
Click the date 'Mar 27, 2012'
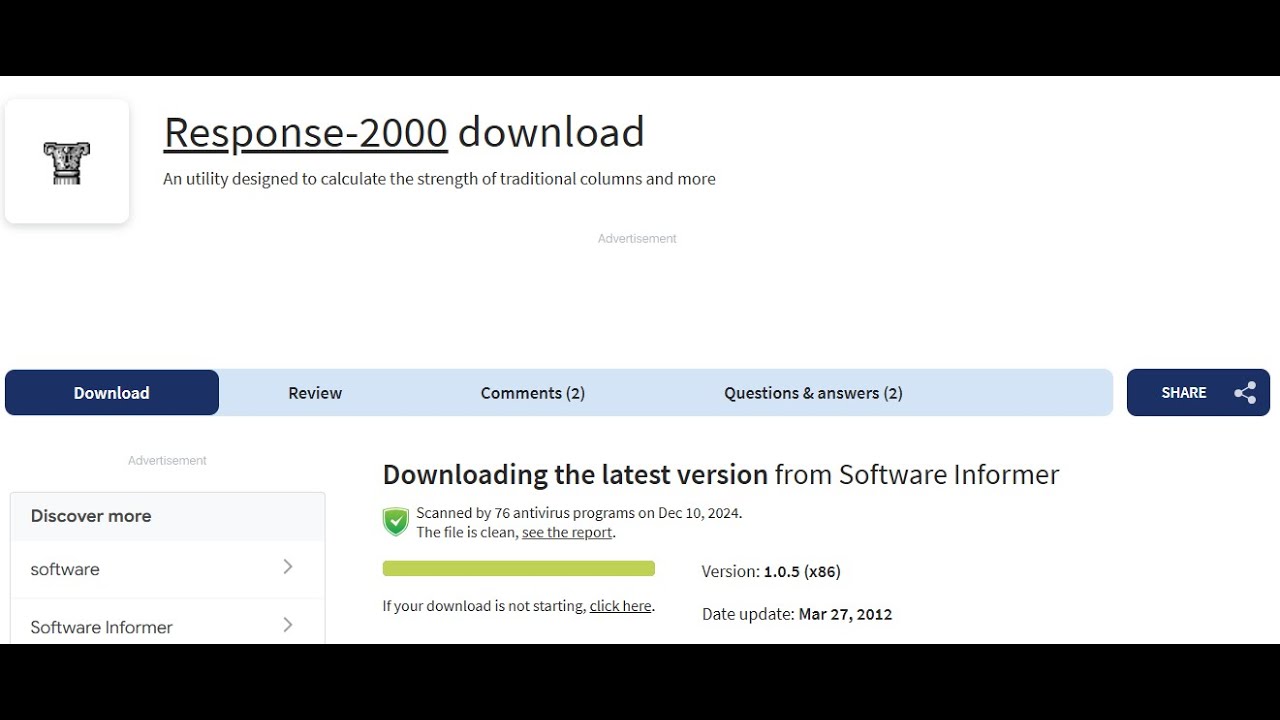pos(845,614)
